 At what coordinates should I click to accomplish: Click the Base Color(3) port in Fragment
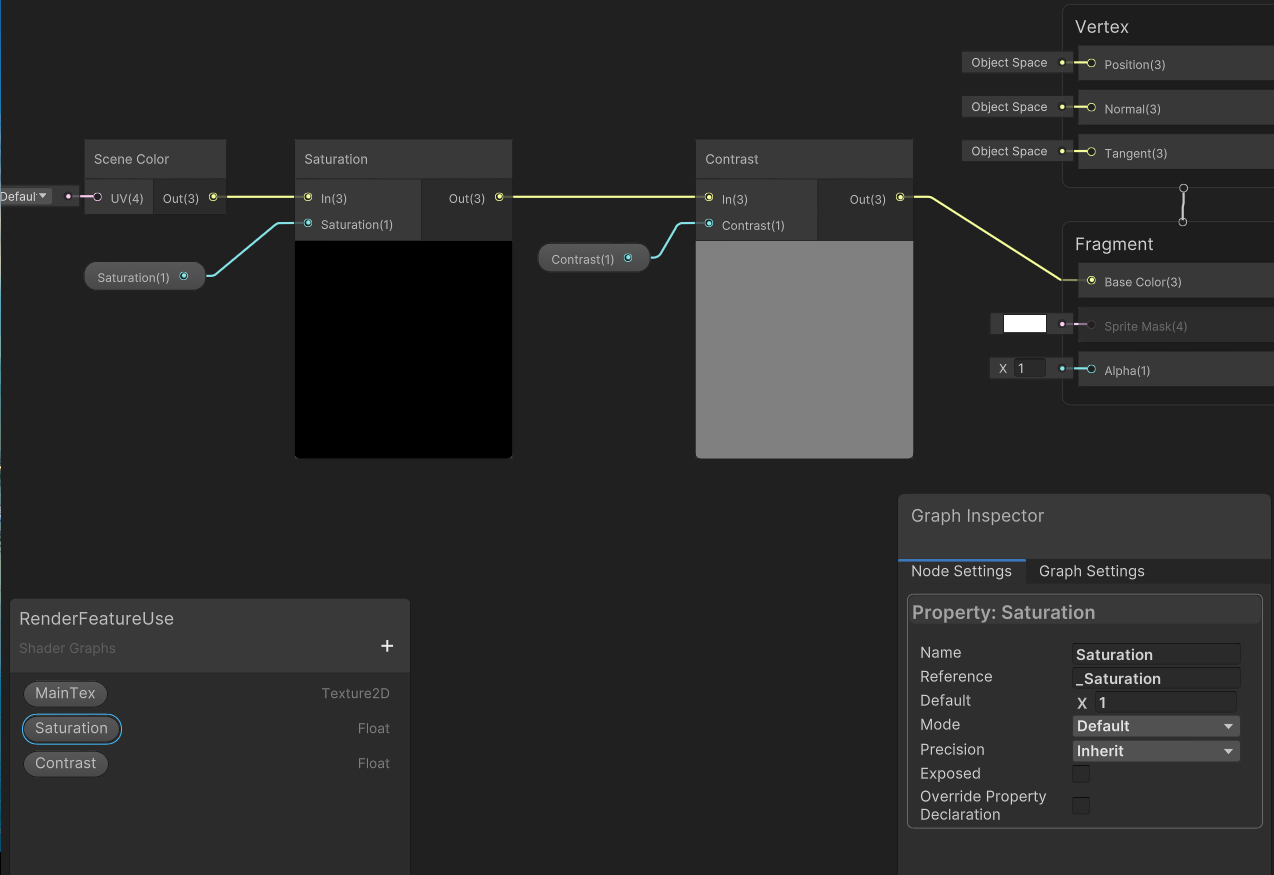point(1091,281)
